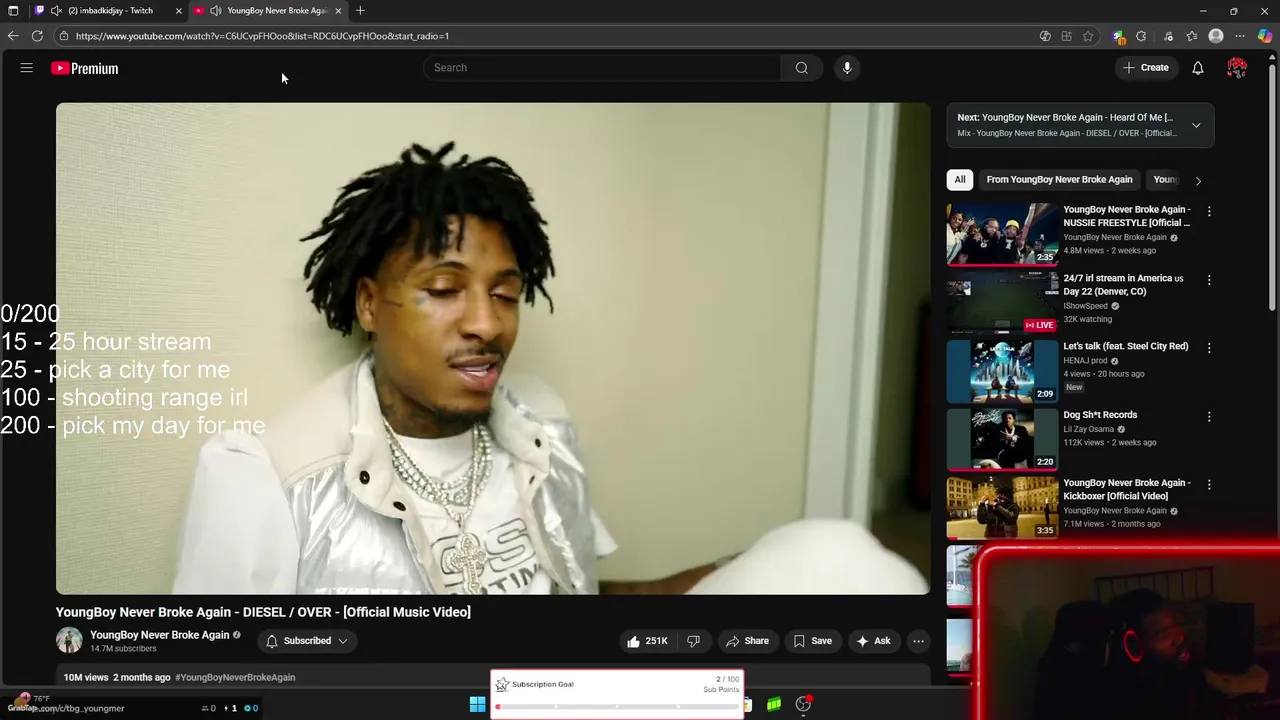This screenshot has height=720, width=1280.
Task: Toggle the Subscribed button for the channel
Action: coord(307,641)
